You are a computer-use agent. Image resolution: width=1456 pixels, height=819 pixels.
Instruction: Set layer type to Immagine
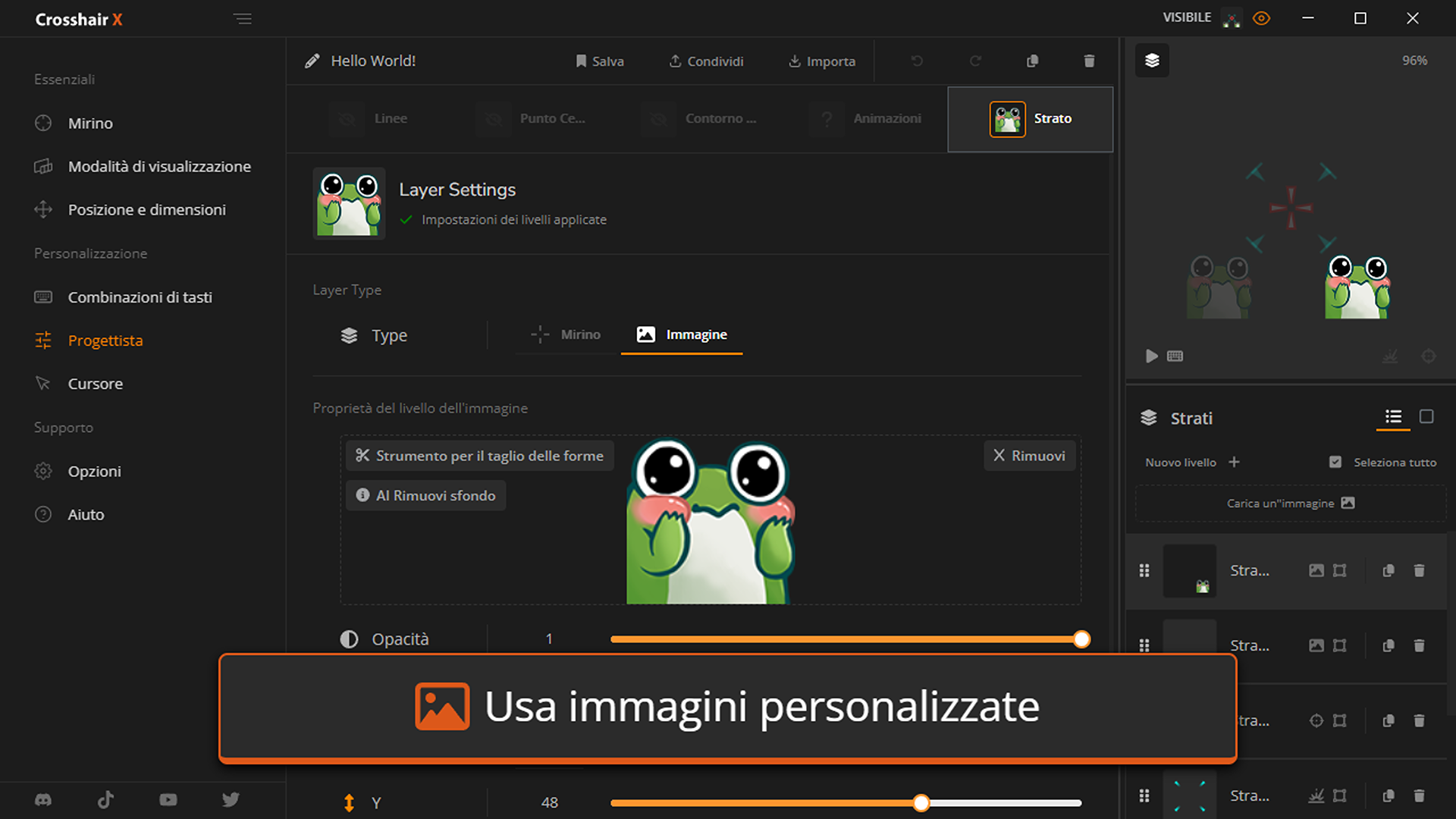coord(682,334)
